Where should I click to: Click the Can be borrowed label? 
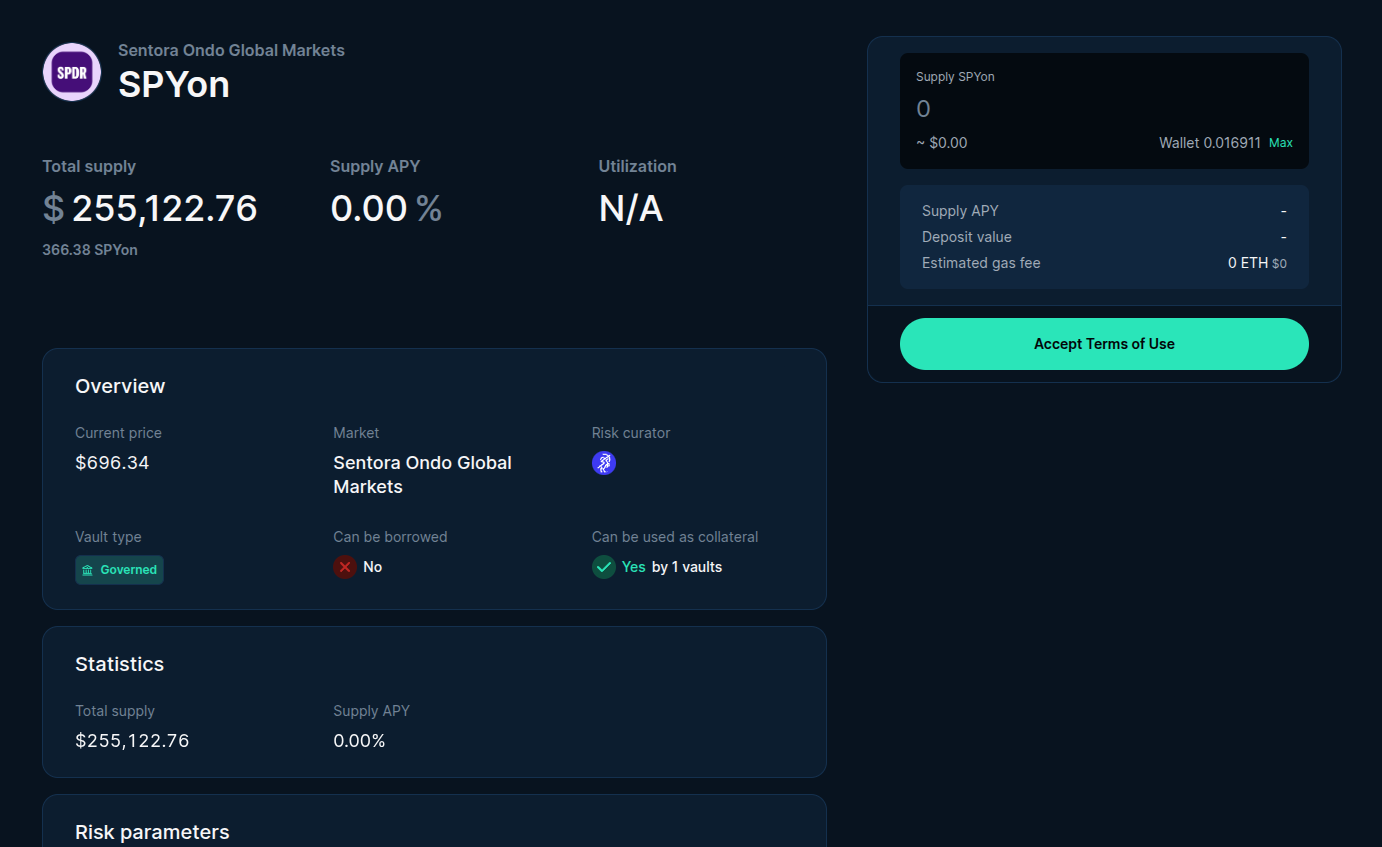(390, 537)
